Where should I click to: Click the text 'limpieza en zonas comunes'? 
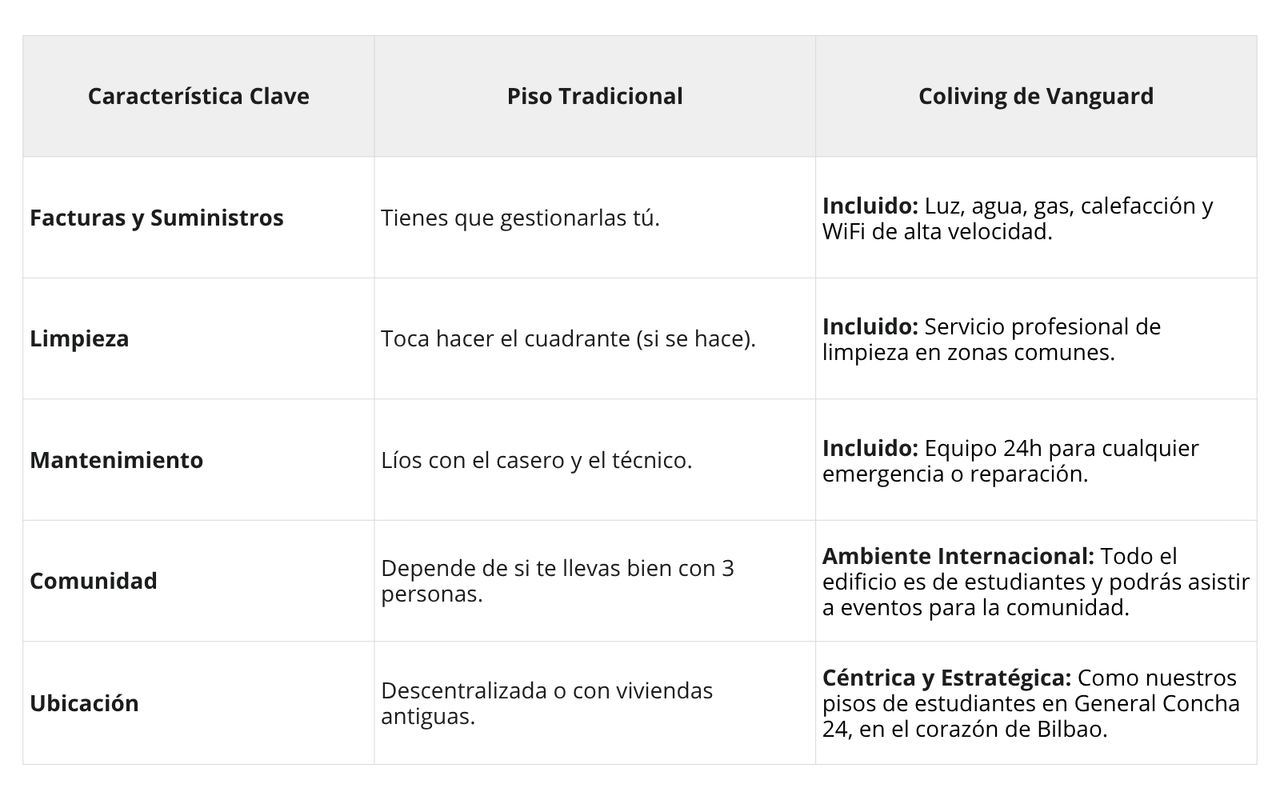coord(968,353)
